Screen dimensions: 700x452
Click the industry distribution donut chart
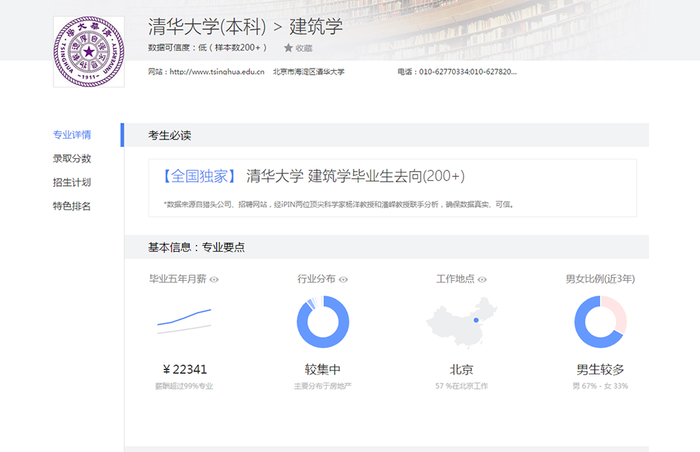(323, 322)
